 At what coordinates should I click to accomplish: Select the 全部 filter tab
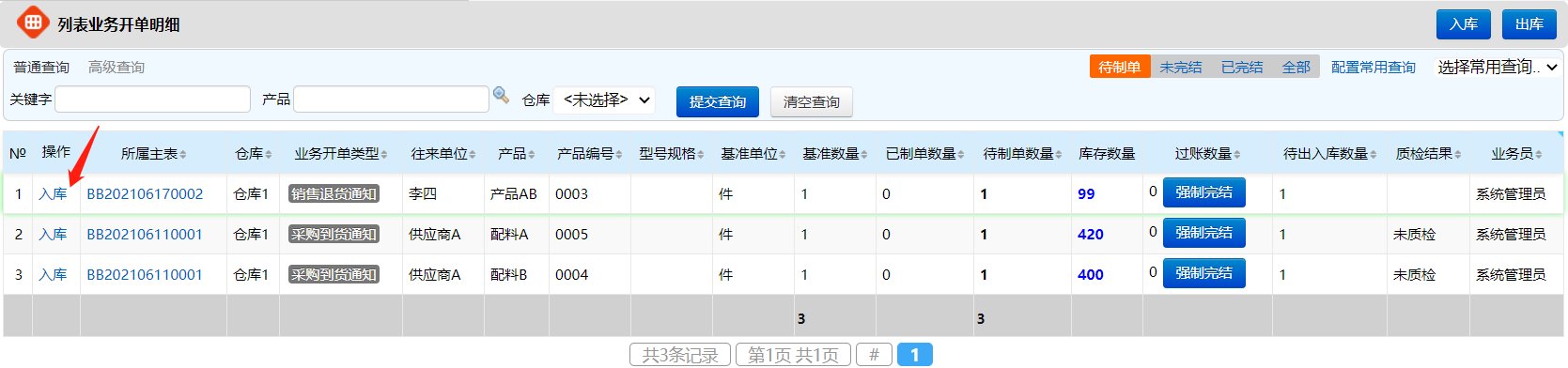point(1296,67)
